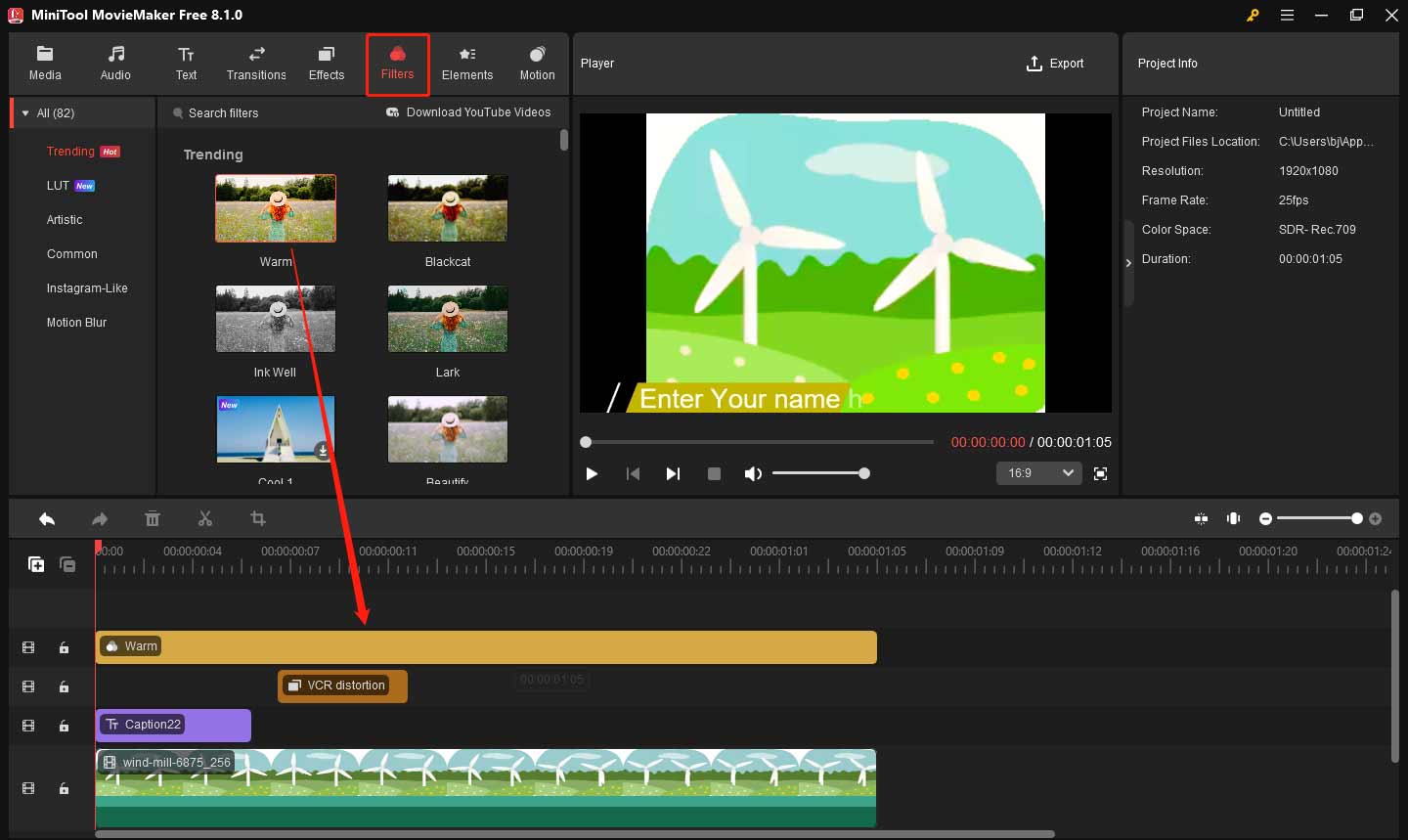Select the Motion Blur filter category
The width and height of the screenshot is (1408, 840).
point(76,323)
